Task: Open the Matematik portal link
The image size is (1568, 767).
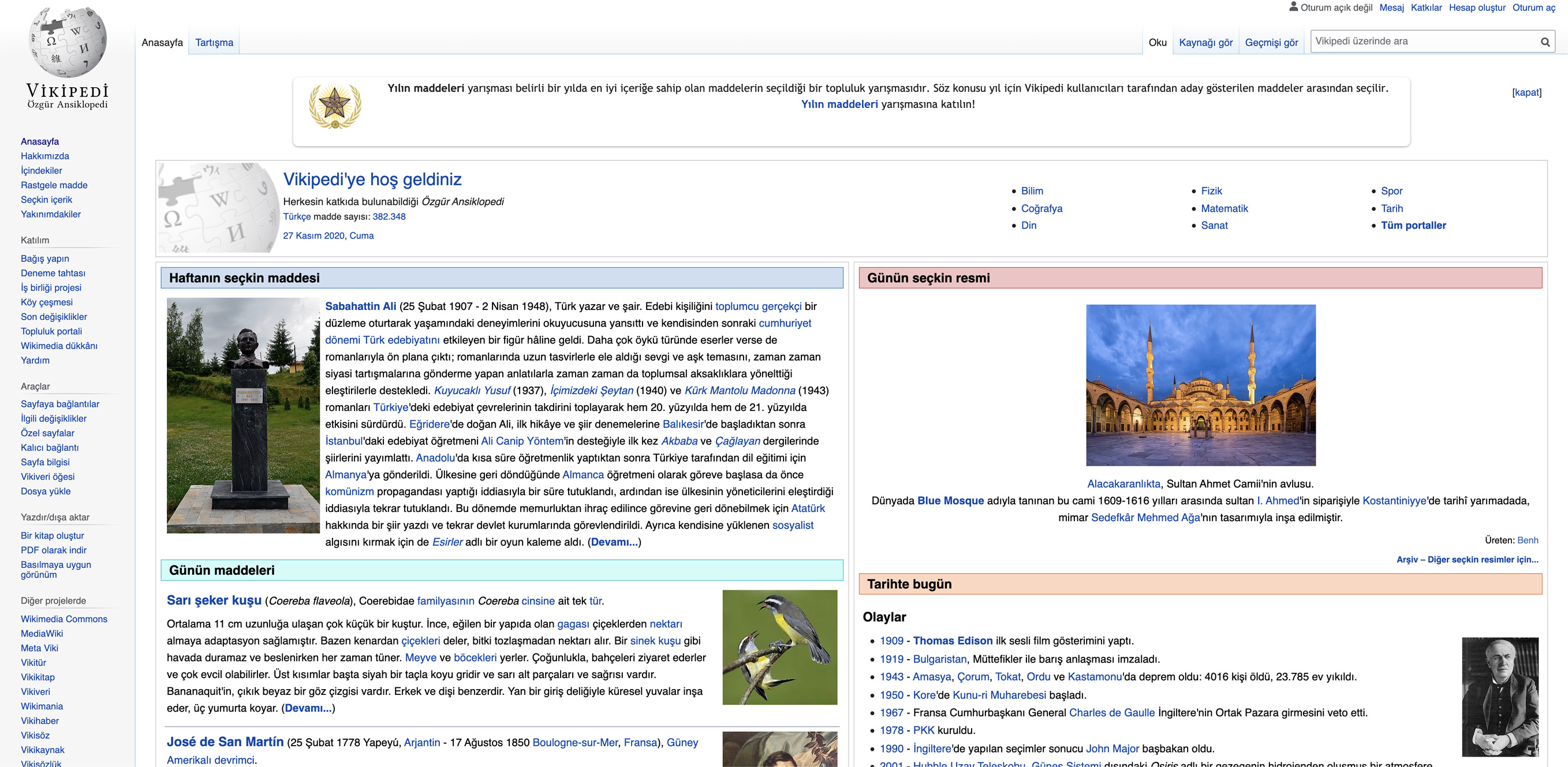Action: 1224,208
